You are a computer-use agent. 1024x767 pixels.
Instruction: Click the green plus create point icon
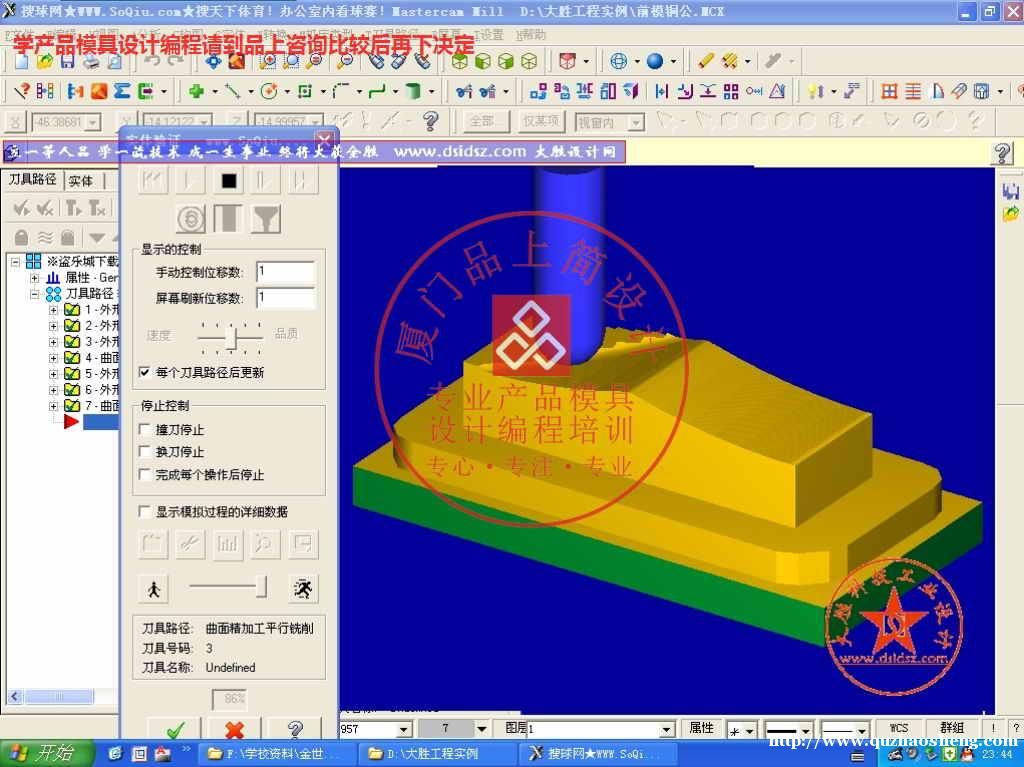click(196, 91)
